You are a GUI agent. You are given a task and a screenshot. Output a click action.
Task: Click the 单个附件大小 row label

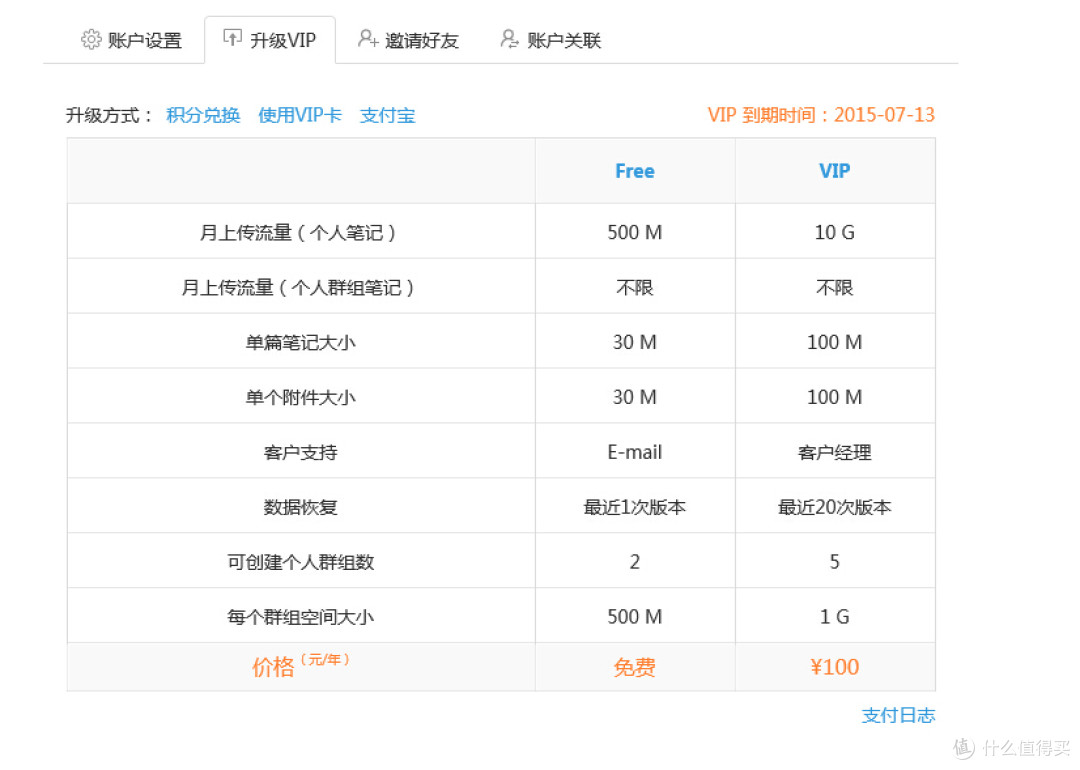[x=300, y=397]
